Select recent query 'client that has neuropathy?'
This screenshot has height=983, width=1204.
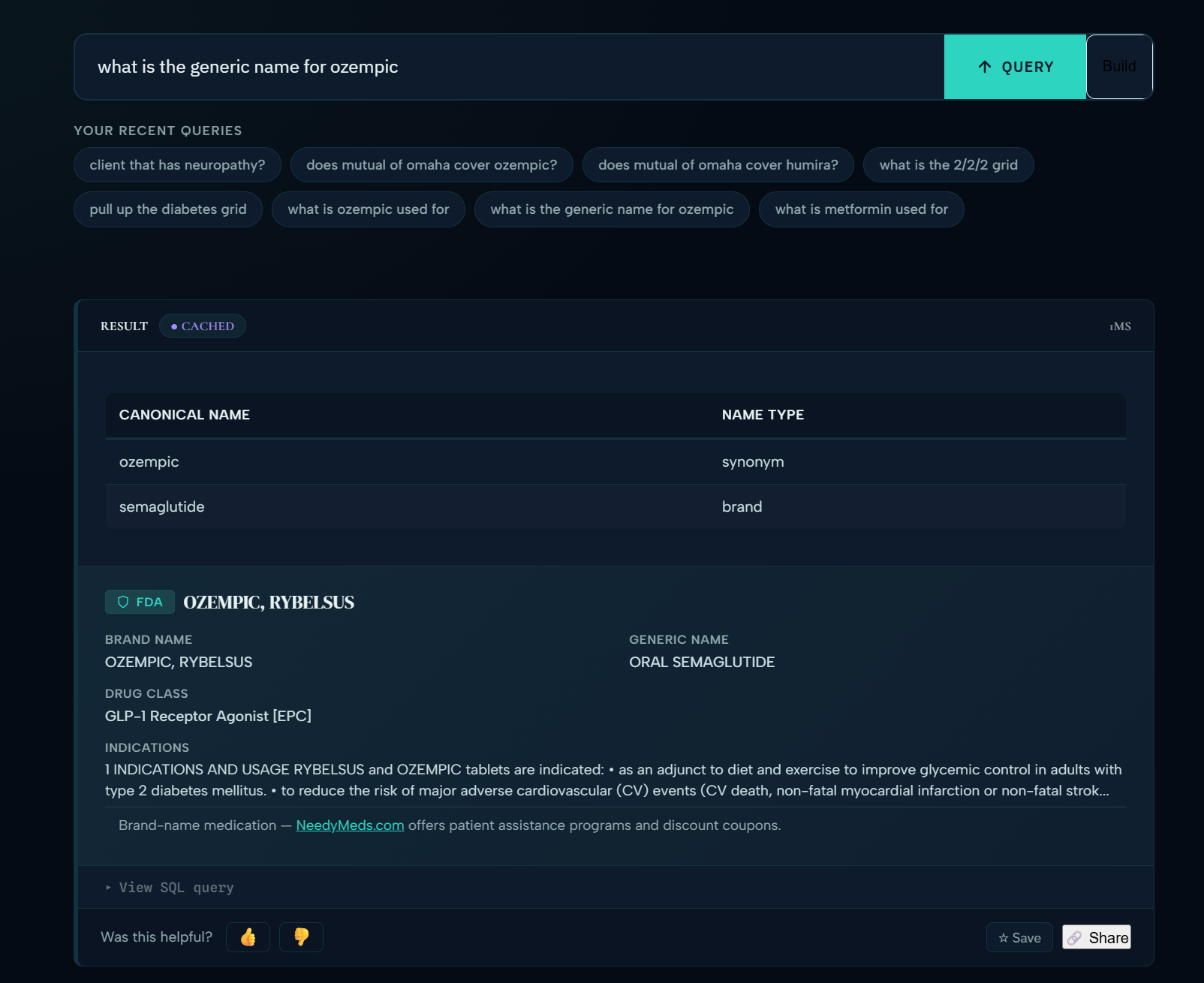177,165
